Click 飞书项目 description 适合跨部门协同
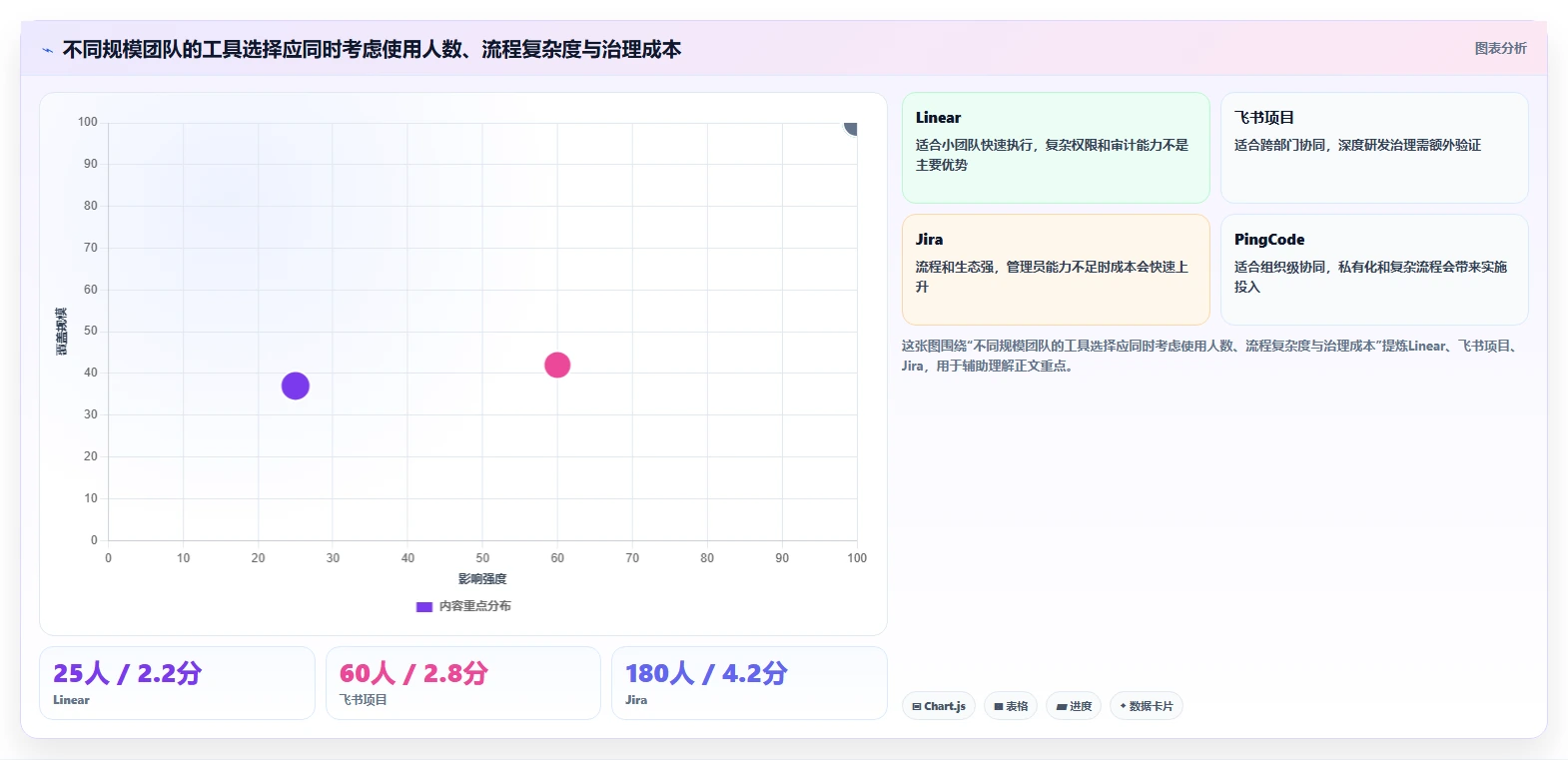Viewport: 1568px width, 760px height. [x=1357, y=145]
